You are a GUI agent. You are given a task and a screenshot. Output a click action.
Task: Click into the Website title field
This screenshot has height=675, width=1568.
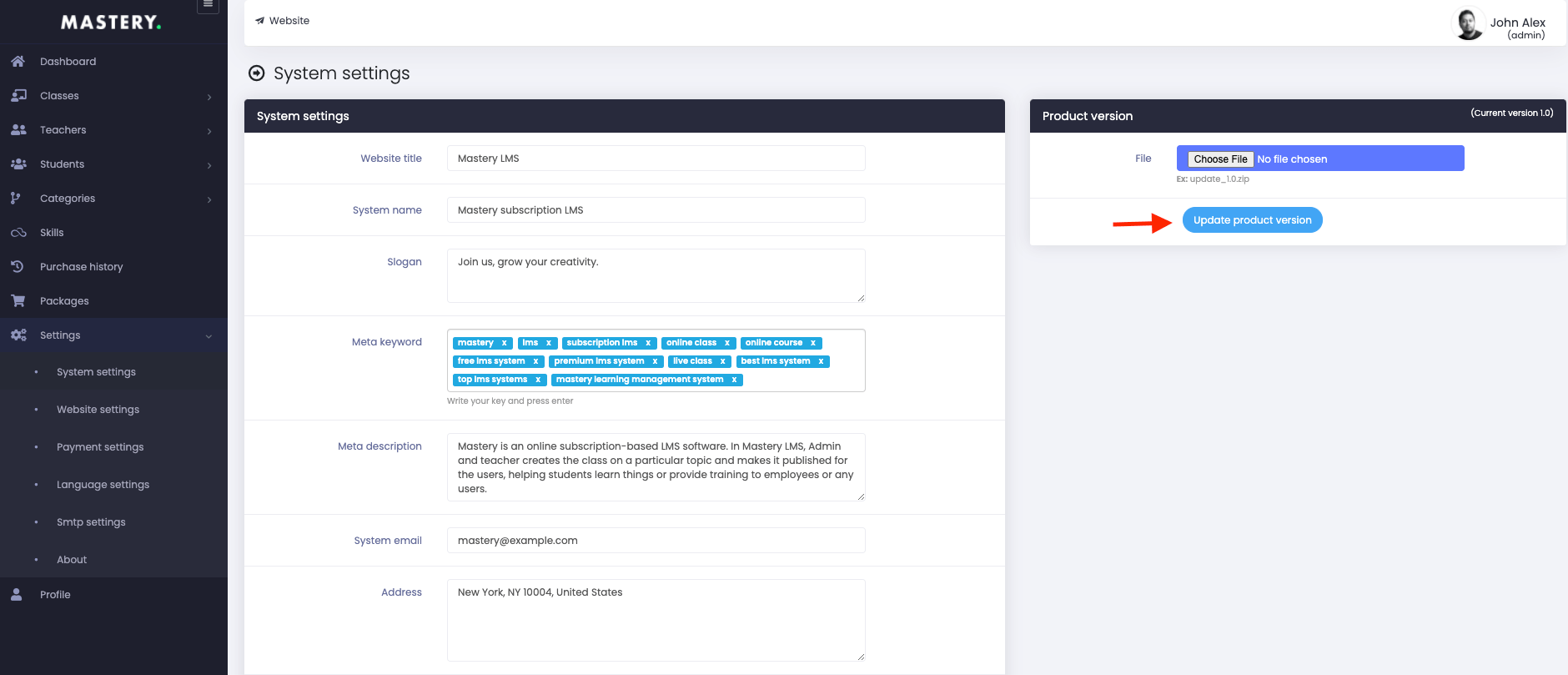pyautogui.click(x=656, y=158)
